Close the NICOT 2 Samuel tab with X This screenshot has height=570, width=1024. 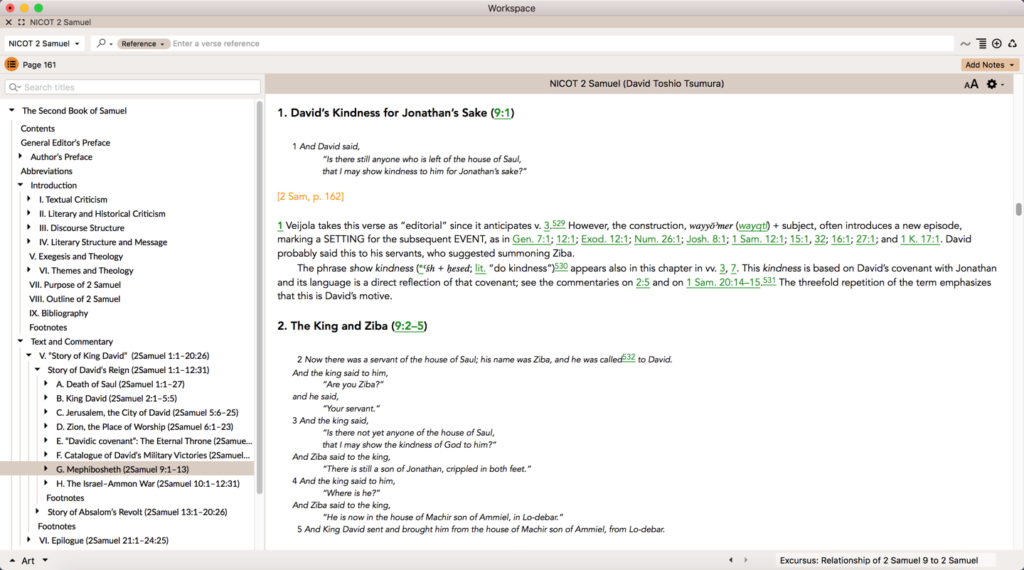[8, 22]
